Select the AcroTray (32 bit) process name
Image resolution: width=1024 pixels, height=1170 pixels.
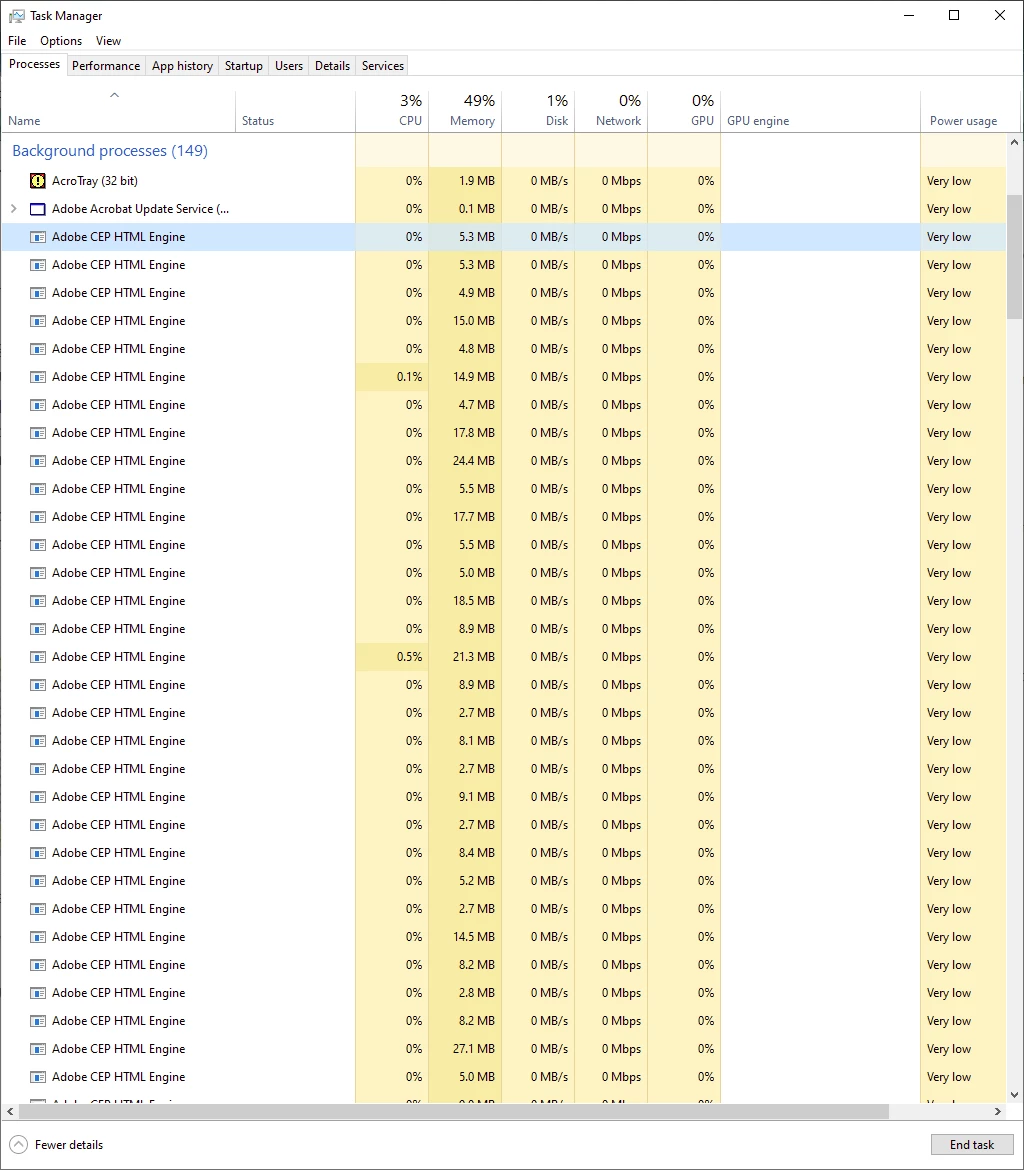coord(95,181)
